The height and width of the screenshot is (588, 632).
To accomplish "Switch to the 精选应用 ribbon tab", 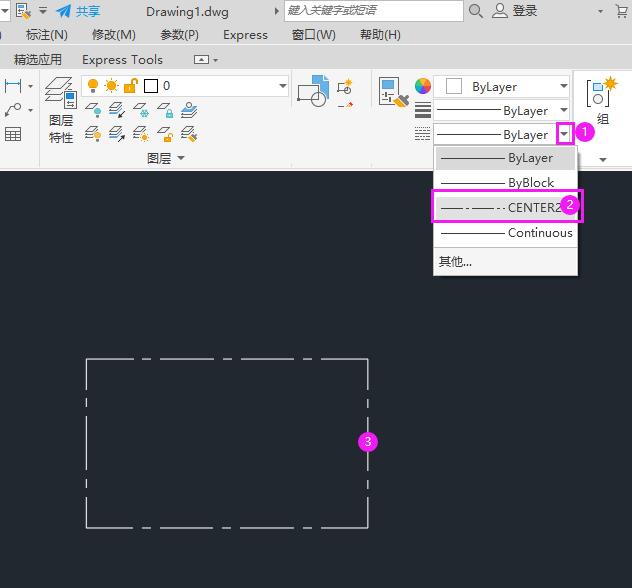I will point(37,60).
